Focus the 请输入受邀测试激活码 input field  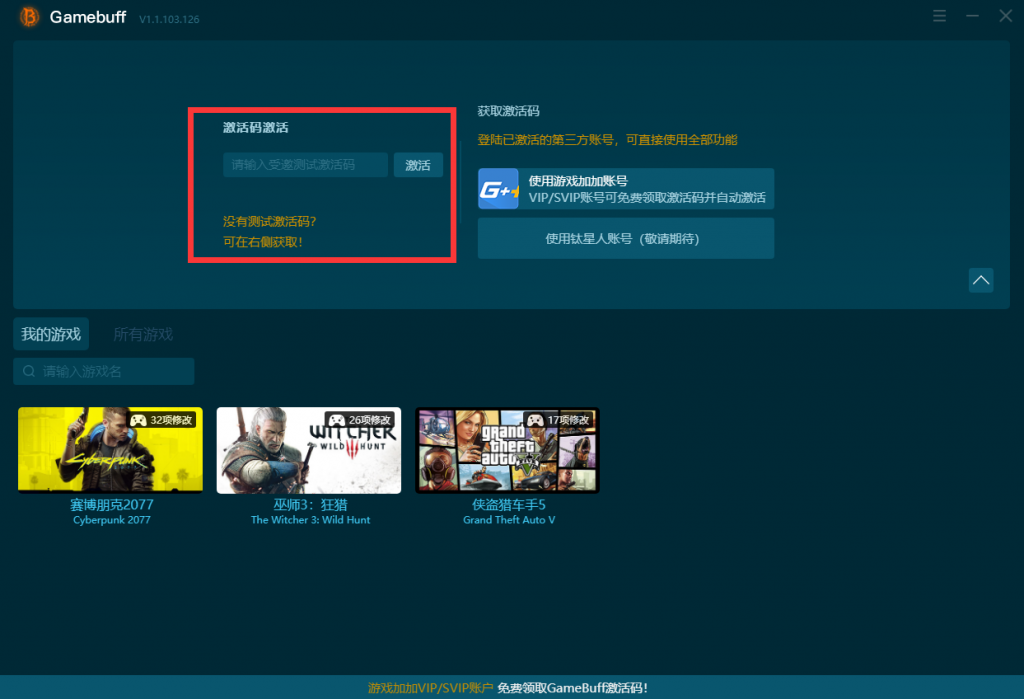(306, 165)
